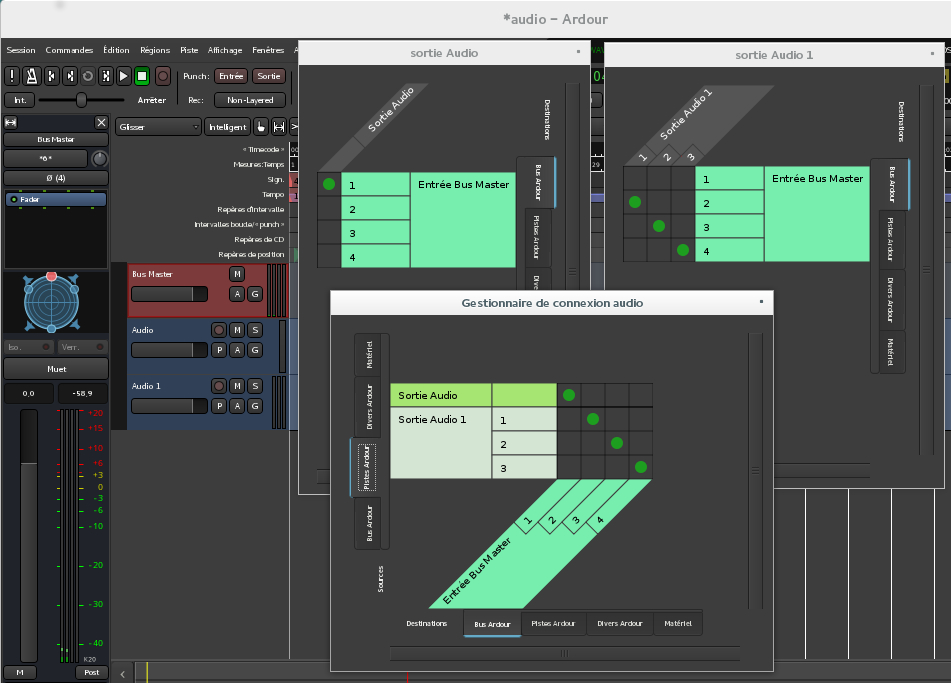
Task: Adjust the shuttle speed slider handle
Action: 81,100
